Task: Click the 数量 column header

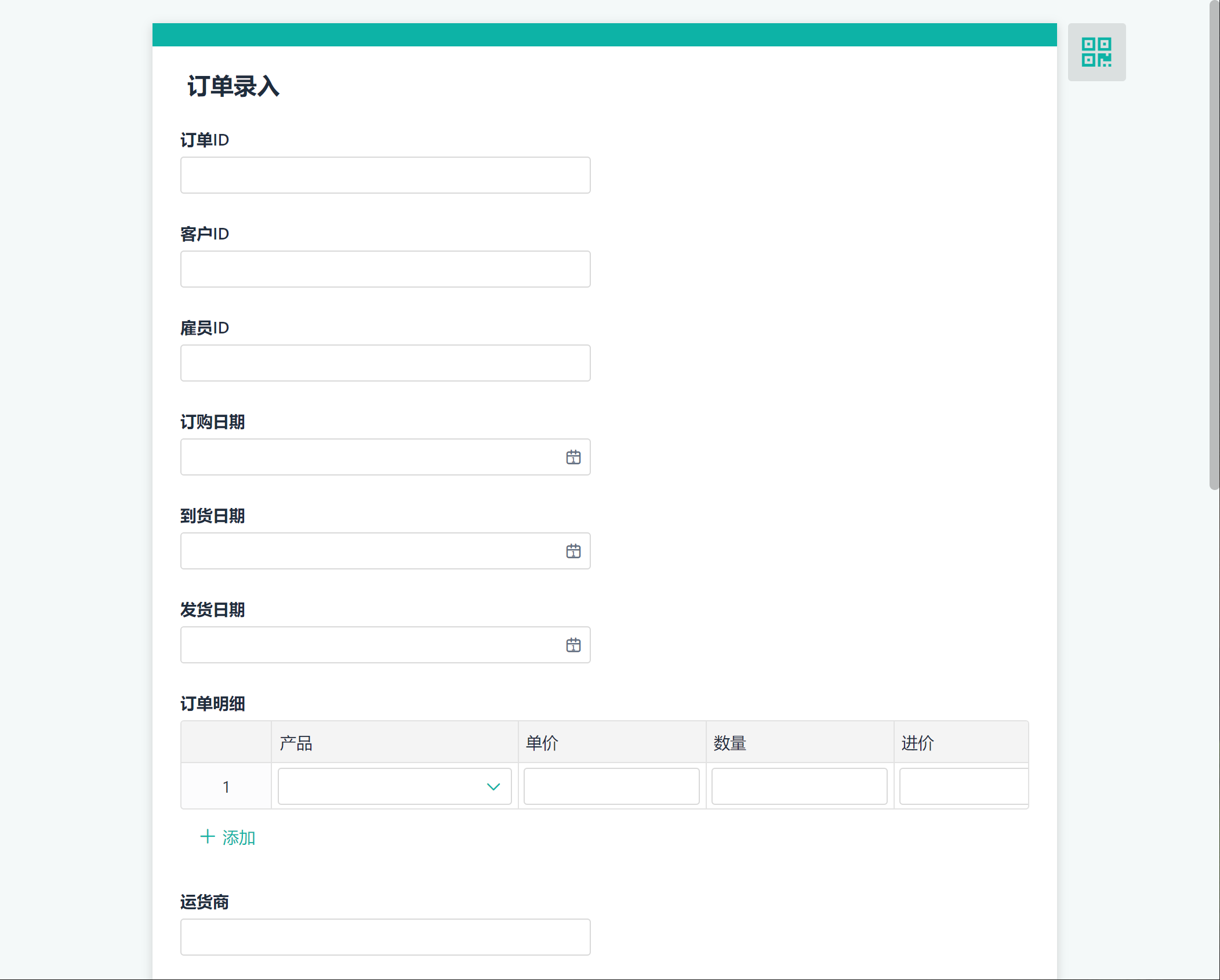Action: [x=800, y=743]
